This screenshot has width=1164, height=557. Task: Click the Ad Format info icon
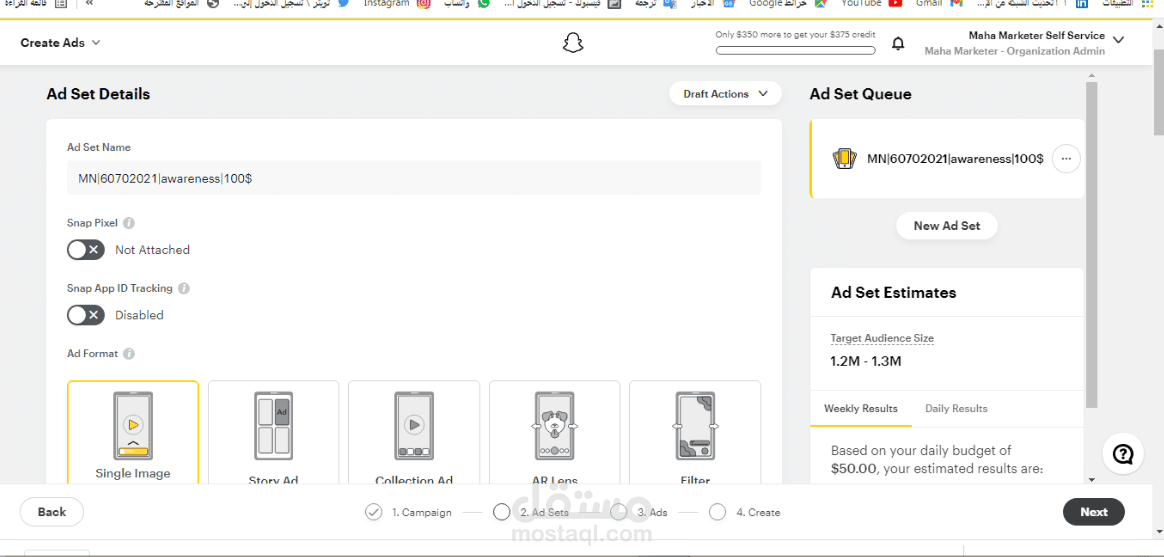(129, 354)
